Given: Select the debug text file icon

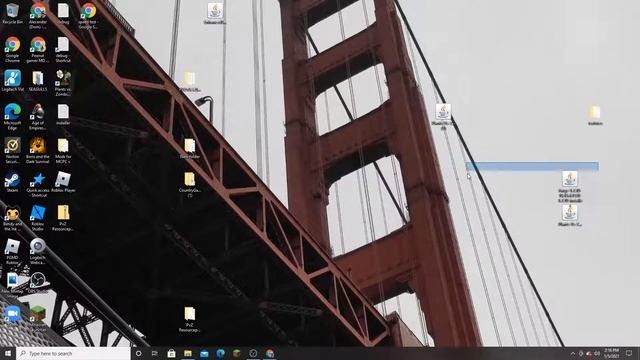Looking at the screenshot, I should (x=63, y=13).
